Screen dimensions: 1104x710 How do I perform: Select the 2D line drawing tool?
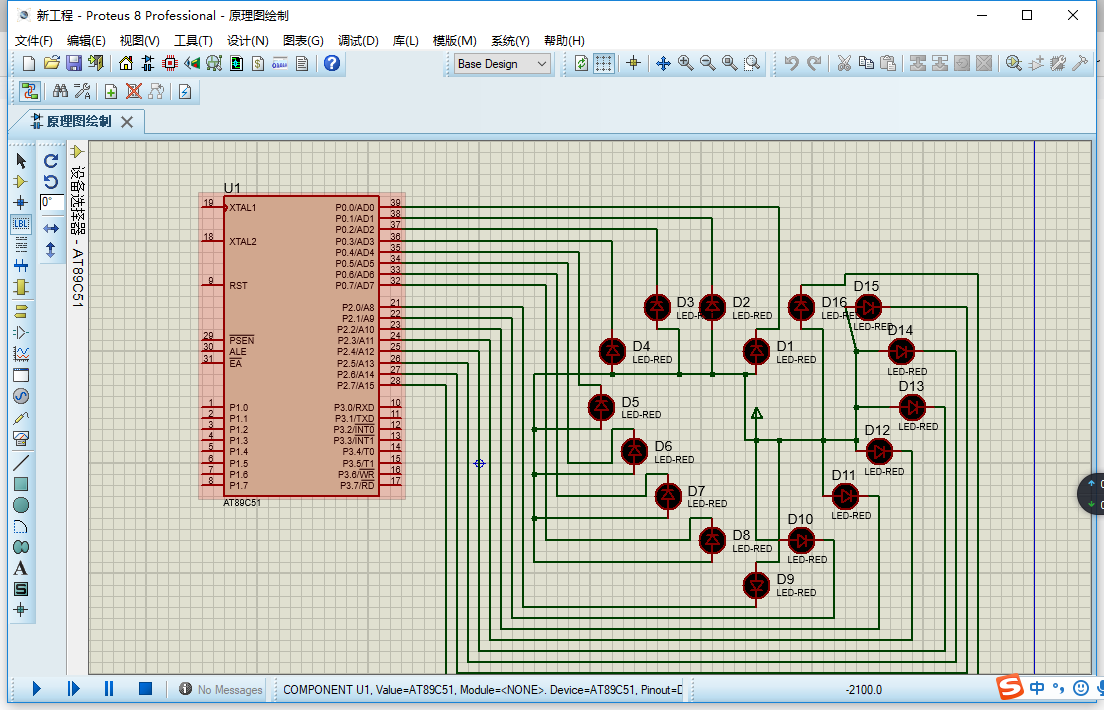coord(21,462)
